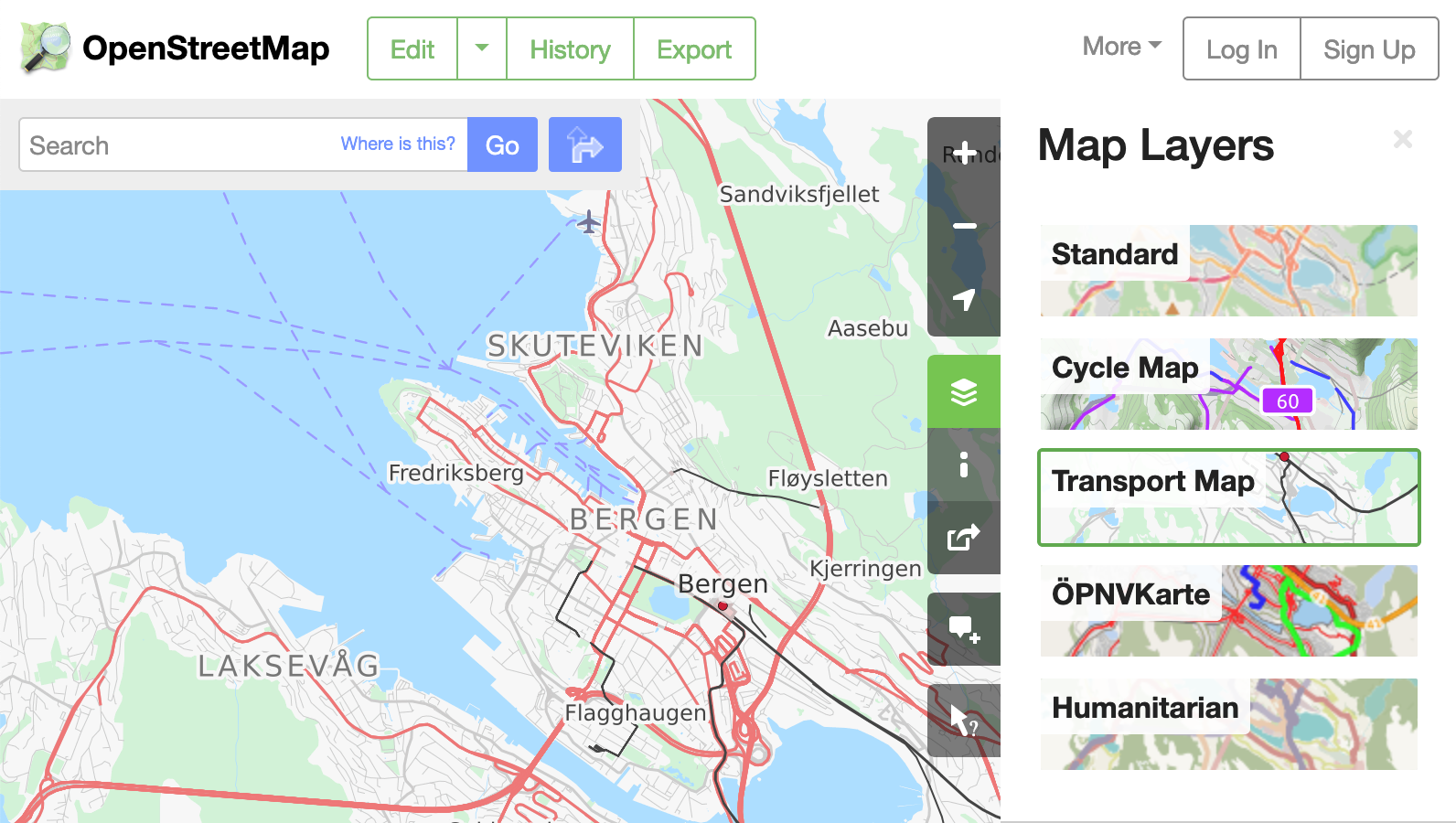The width and height of the screenshot is (1456, 823).
Task: Activate the Query features cursor icon
Action: click(964, 721)
